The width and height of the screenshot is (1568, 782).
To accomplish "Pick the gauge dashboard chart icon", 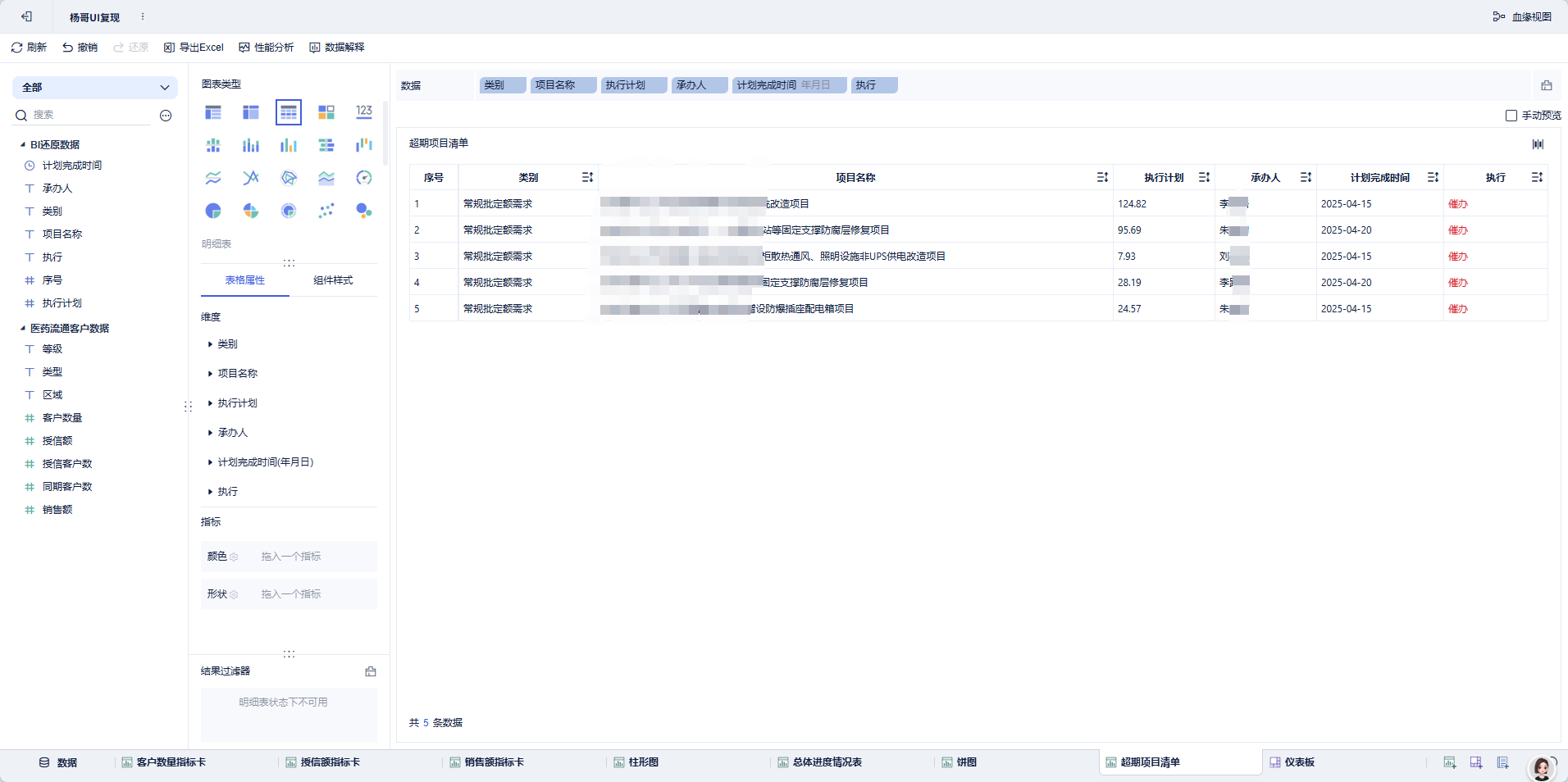I will [x=364, y=178].
